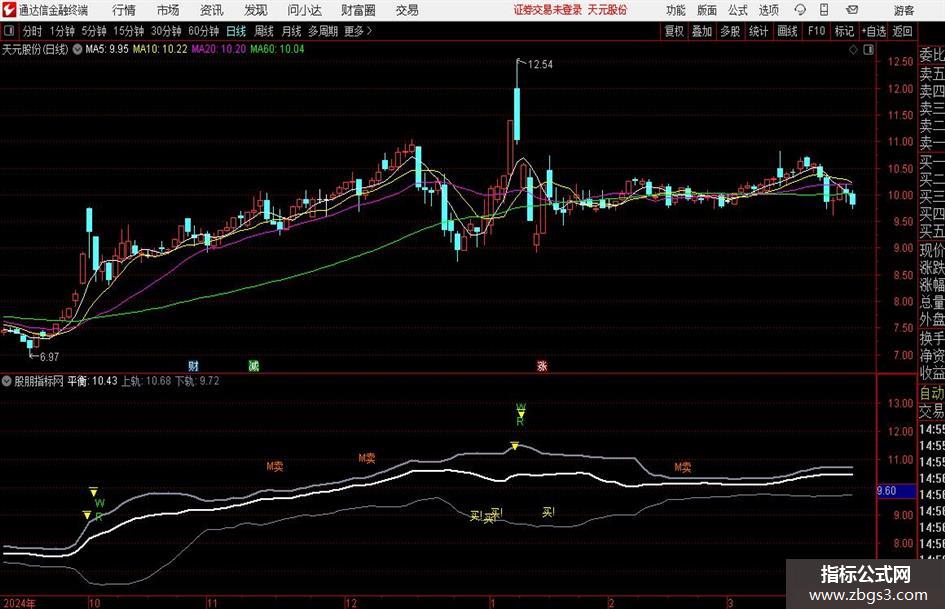The image size is (945, 609).
Task: Expand the 股朋指标网 sub-indicator dropdown
Action: point(7,381)
